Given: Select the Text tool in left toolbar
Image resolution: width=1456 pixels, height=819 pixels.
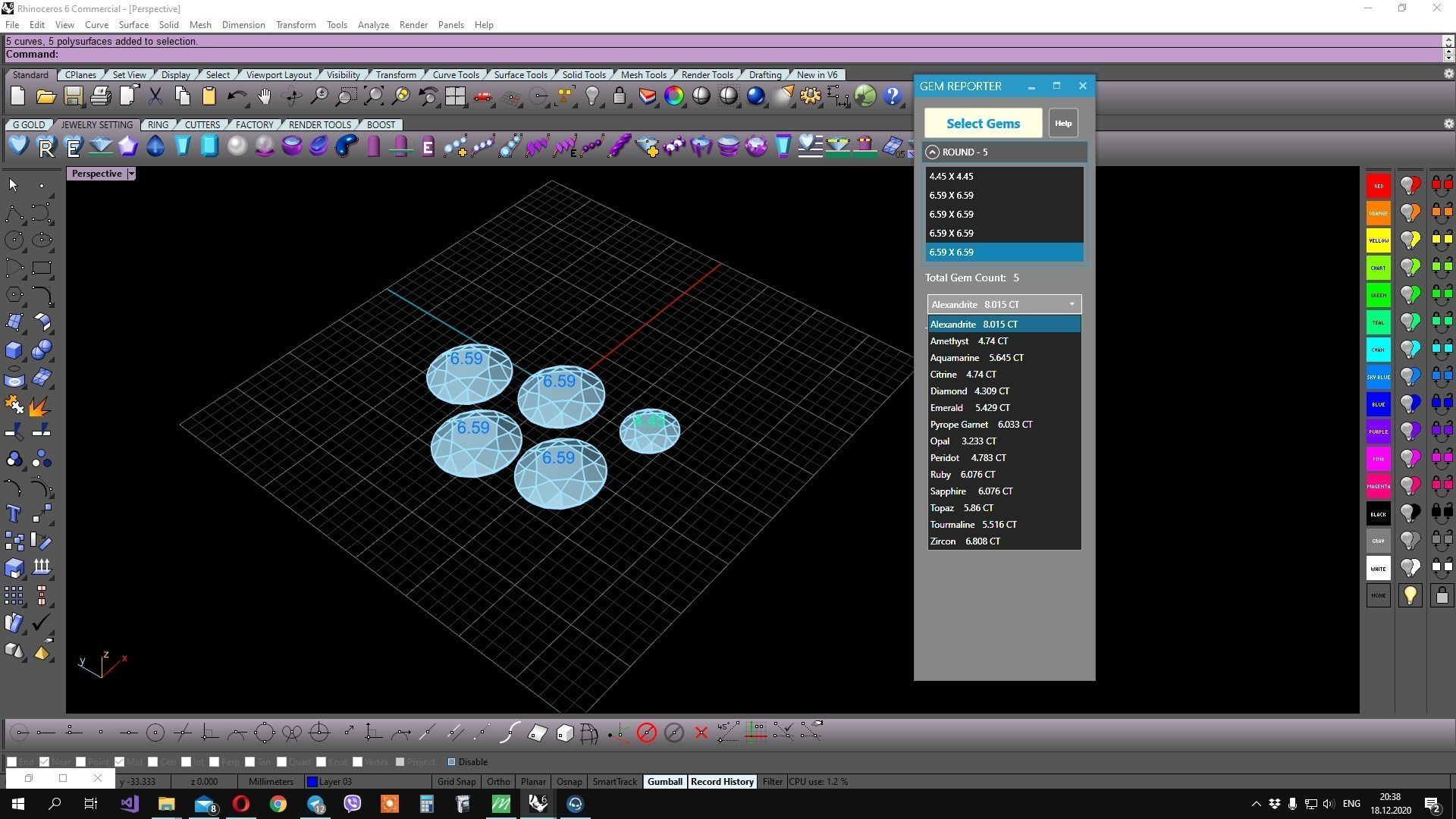Looking at the screenshot, I should (14, 514).
